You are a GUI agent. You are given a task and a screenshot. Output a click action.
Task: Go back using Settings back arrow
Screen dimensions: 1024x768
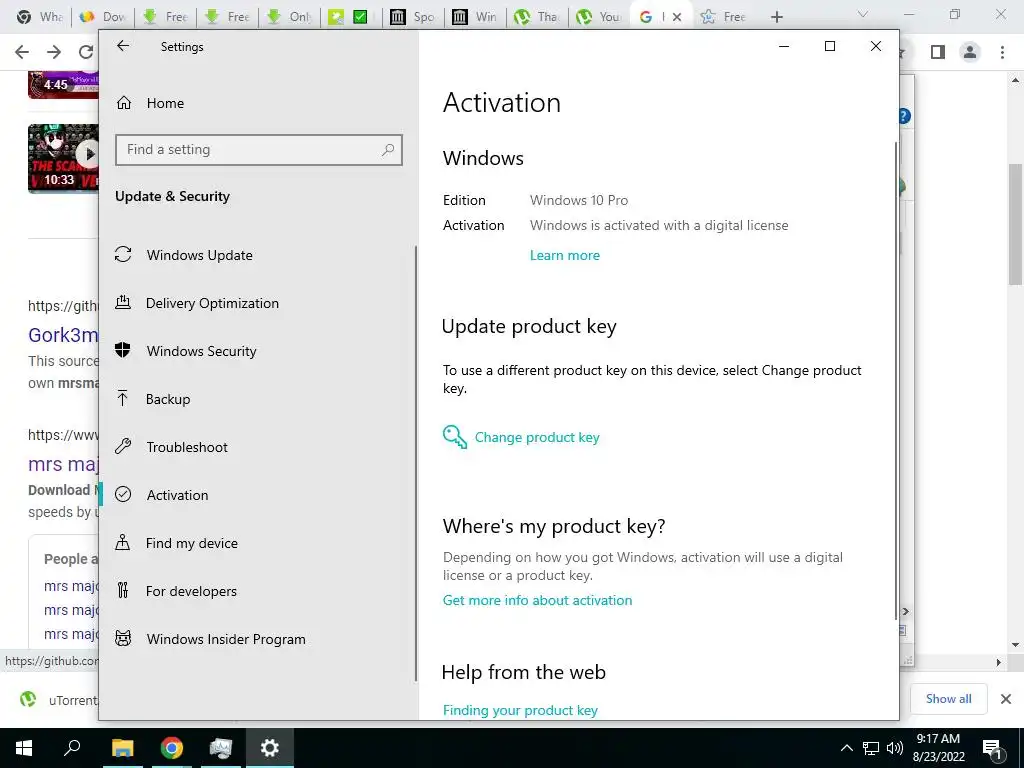point(123,46)
